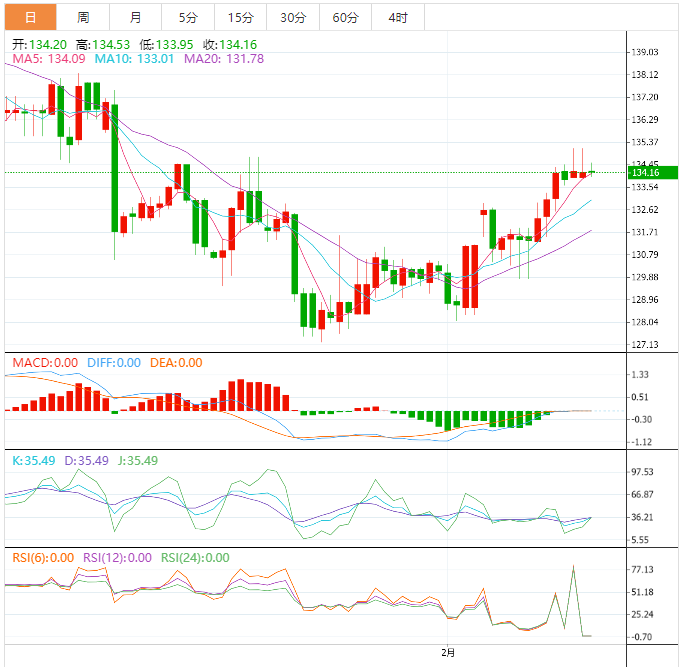Click the 2月 timeline marker
The height and width of the screenshot is (667, 685).
[448, 653]
